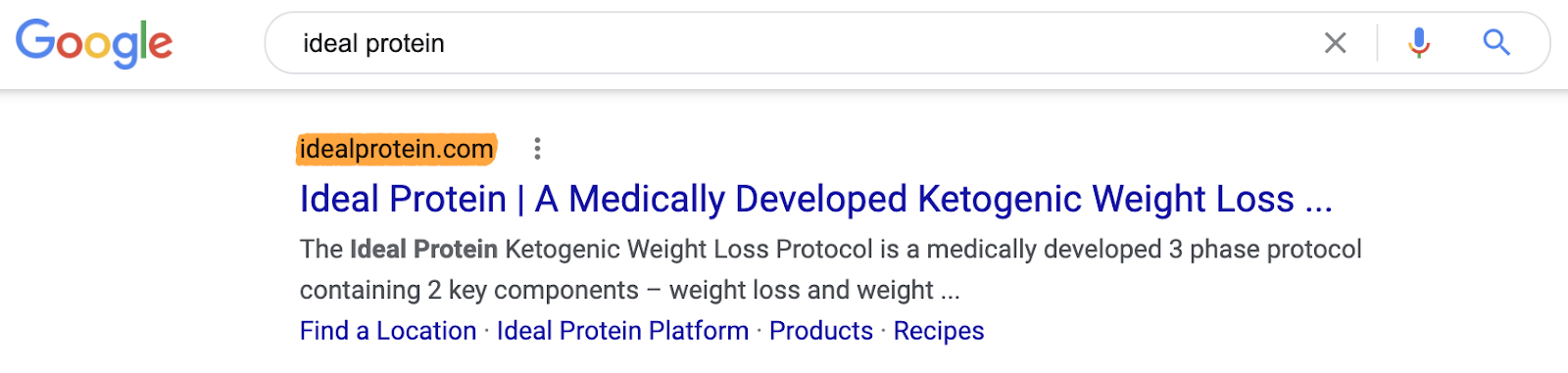The image size is (1568, 373).
Task: Click the Google logo
Action: pyautogui.click(x=94, y=43)
